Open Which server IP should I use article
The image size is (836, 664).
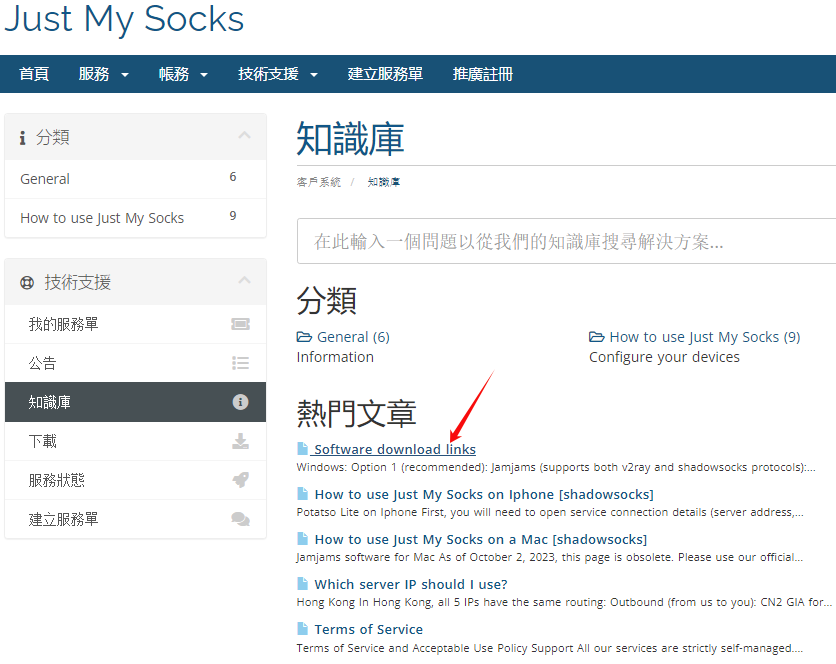[410, 584]
